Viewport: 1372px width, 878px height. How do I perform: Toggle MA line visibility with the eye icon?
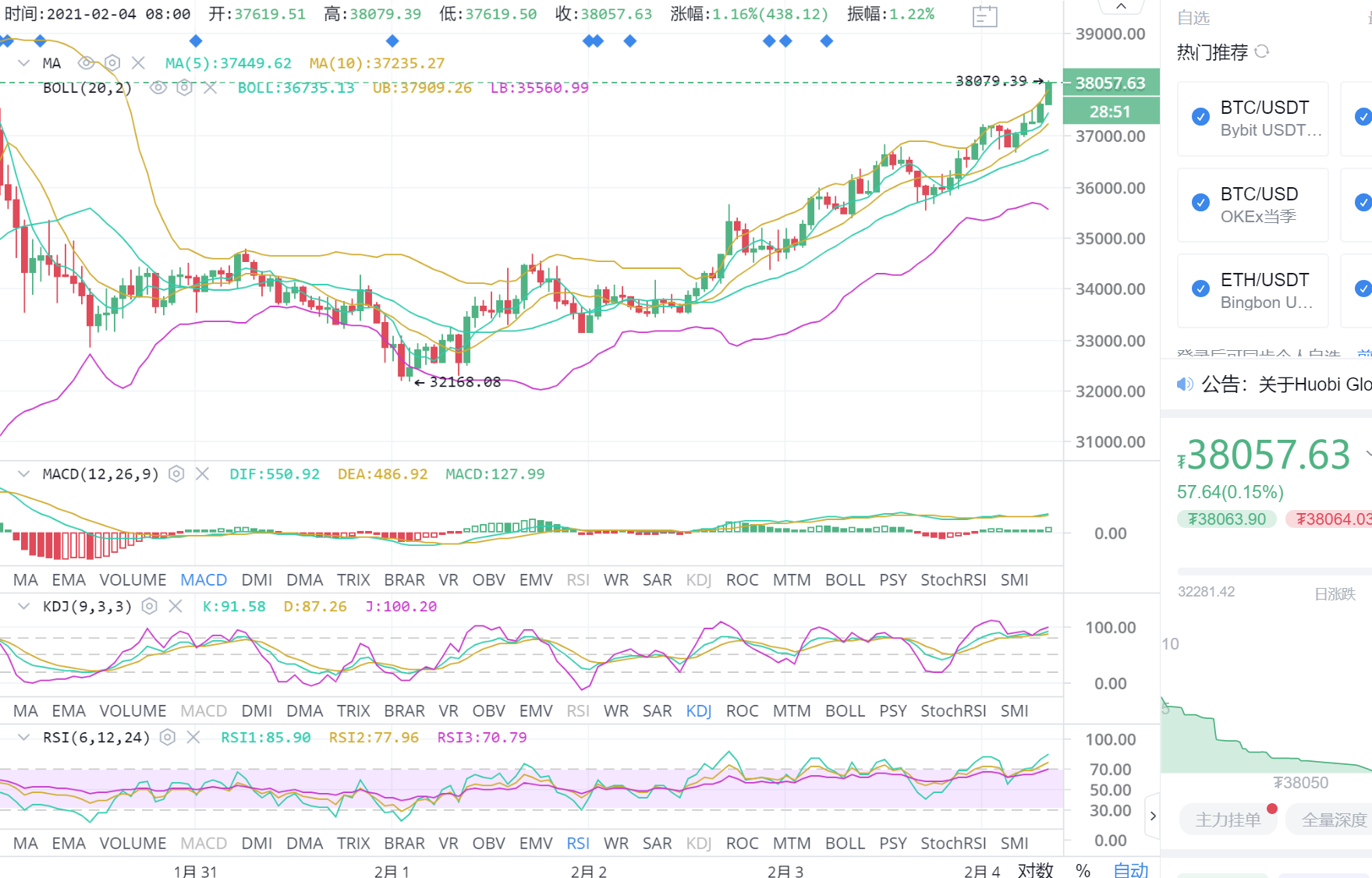coord(86,62)
